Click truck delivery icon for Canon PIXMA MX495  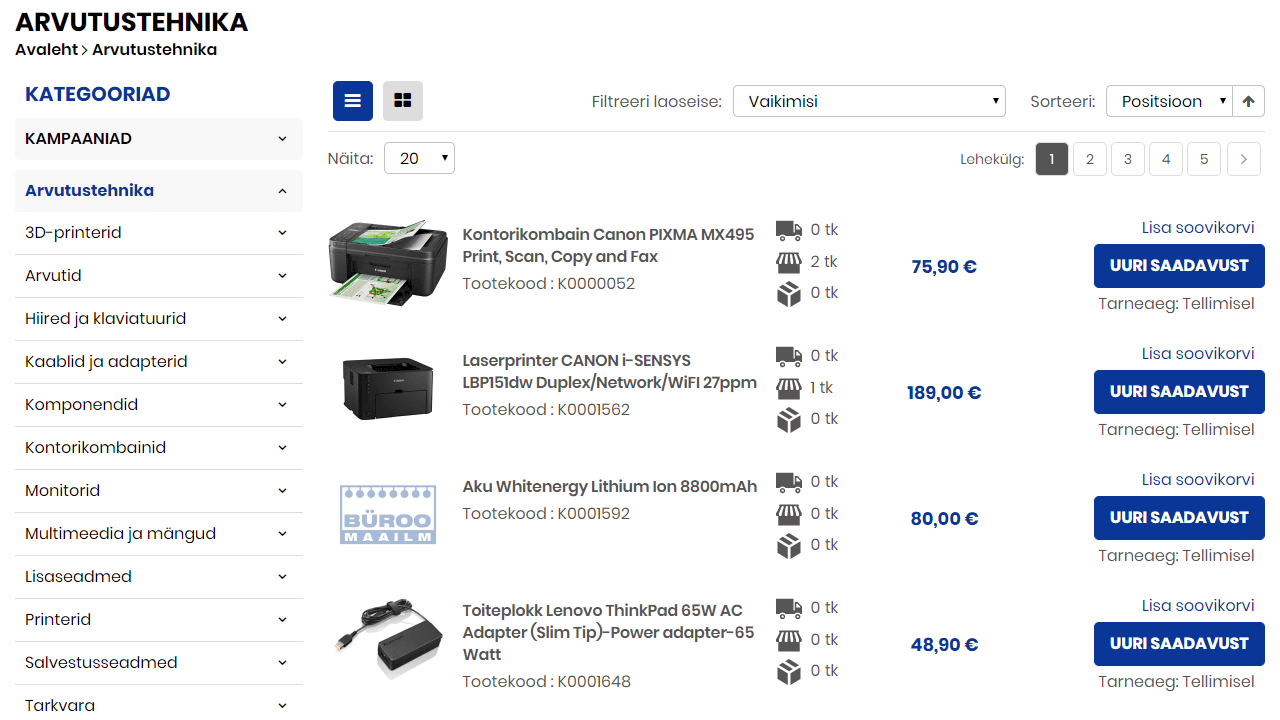(789, 231)
